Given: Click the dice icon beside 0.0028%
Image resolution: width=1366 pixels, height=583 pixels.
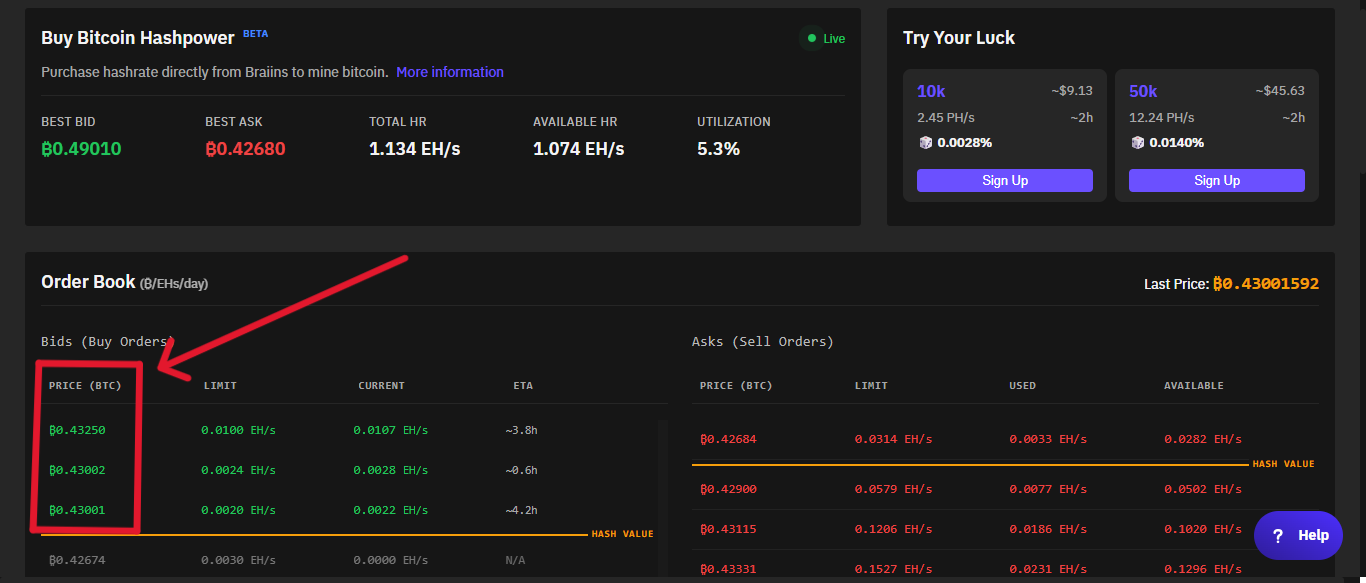Looking at the screenshot, I should 925,143.
